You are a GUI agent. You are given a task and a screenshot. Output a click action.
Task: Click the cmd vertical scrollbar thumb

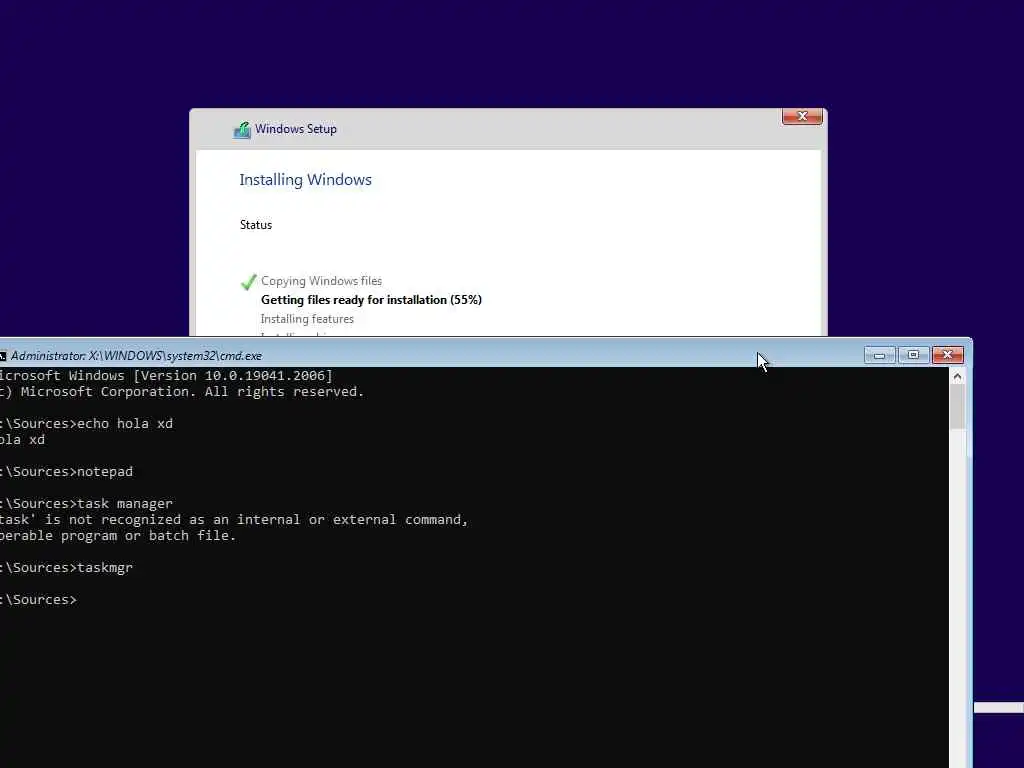coord(957,407)
